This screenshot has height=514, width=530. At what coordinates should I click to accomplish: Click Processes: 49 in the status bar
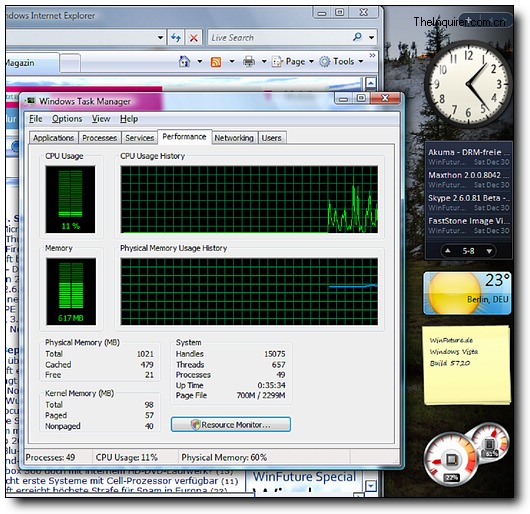tap(50, 458)
